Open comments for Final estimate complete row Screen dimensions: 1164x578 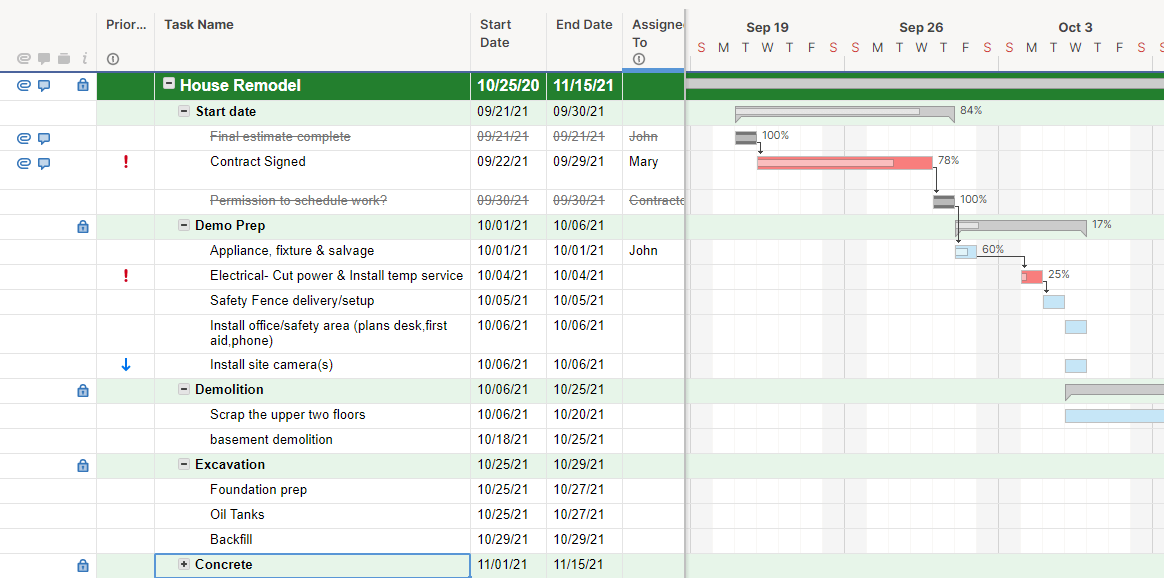coord(44,138)
